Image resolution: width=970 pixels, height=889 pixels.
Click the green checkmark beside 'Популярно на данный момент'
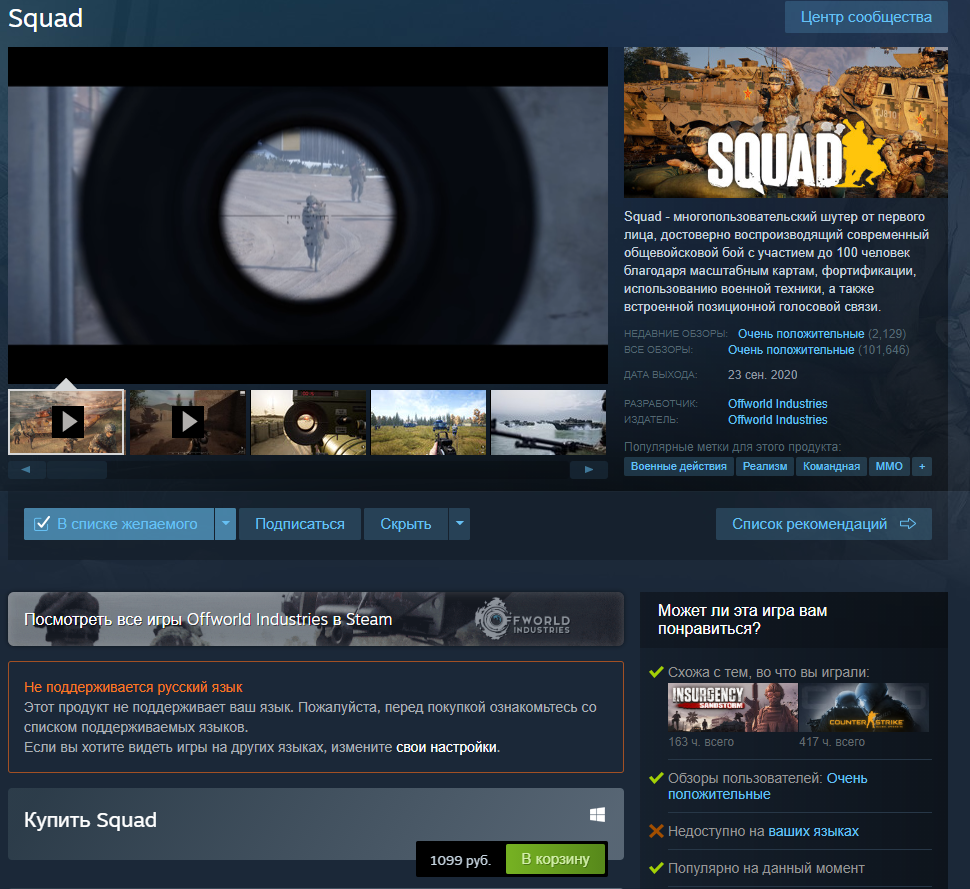coord(656,868)
